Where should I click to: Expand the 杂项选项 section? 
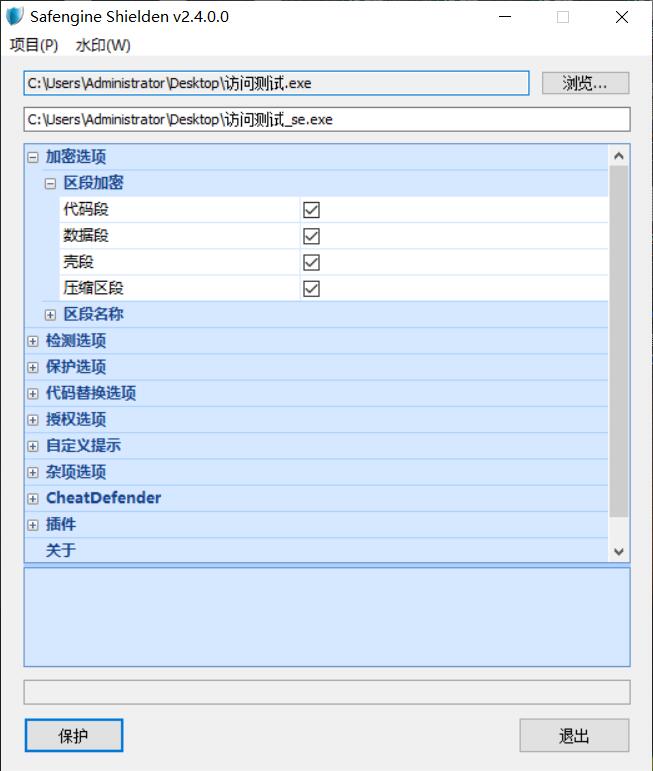tap(33, 473)
